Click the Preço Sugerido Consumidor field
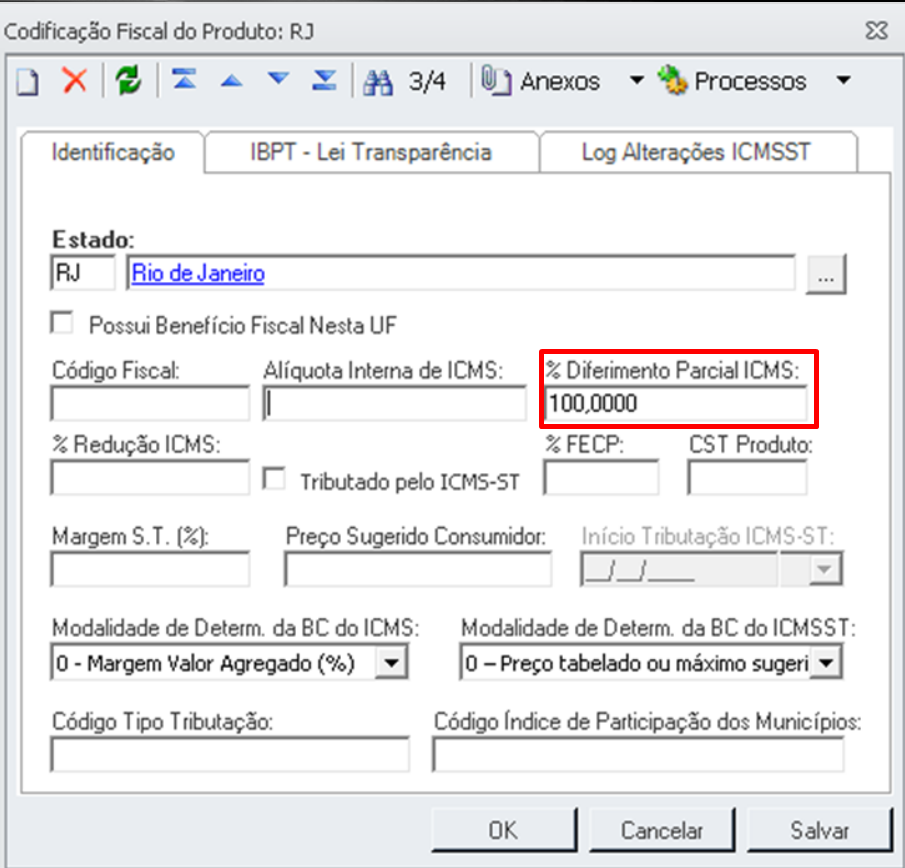Image resolution: width=905 pixels, height=868 pixels. (x=417, y=569)
